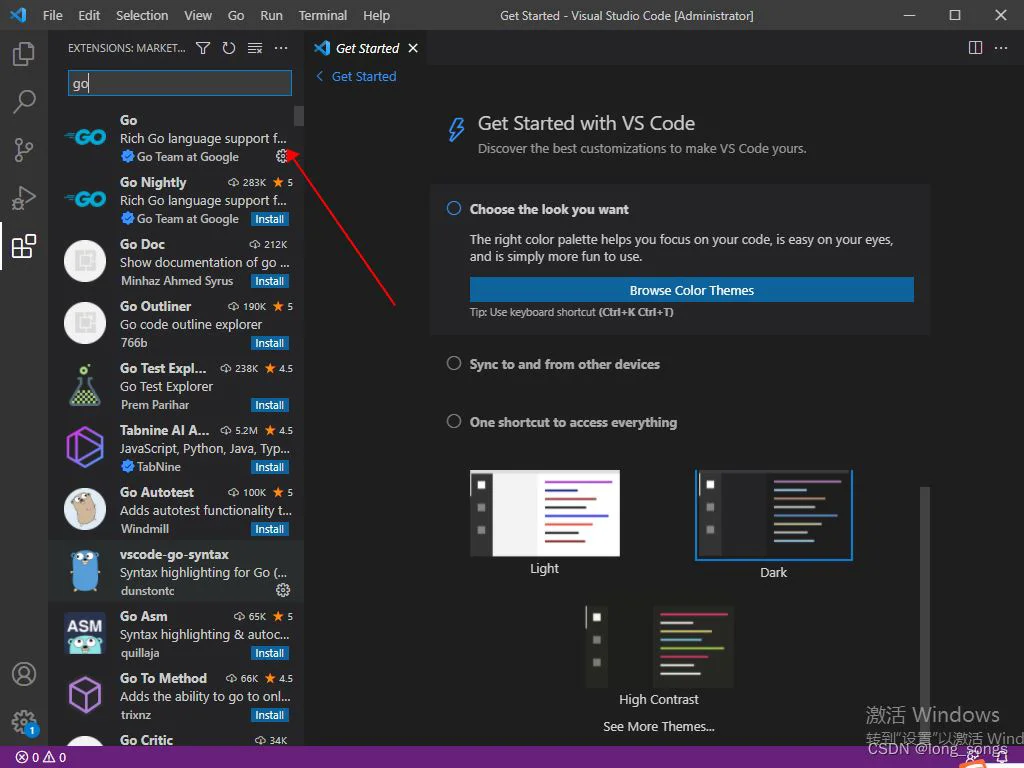The width and height of the screenshot is (1024, 768).
Task: Click the 'Go Team at Google' publisher under Go
Action: coord(187,157)
